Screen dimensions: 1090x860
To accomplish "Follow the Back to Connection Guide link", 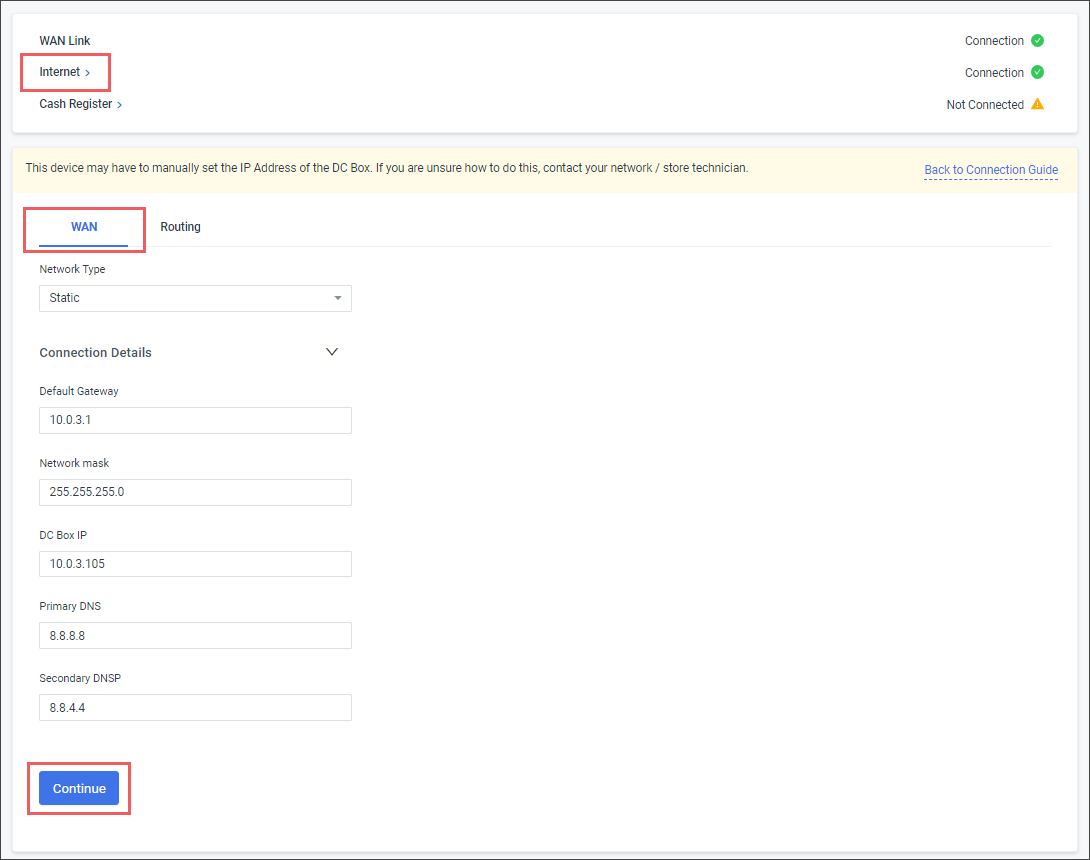I will click(x=991, y=170).
